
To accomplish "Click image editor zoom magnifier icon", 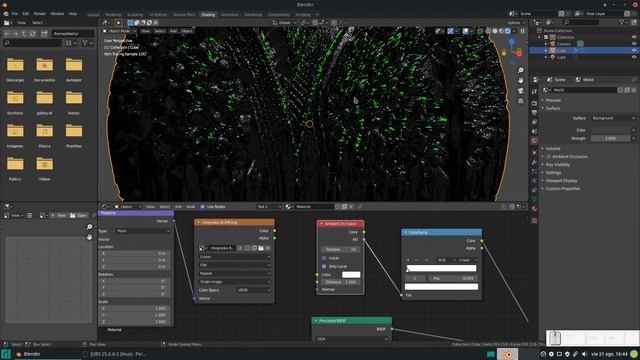I will [89, 227].
